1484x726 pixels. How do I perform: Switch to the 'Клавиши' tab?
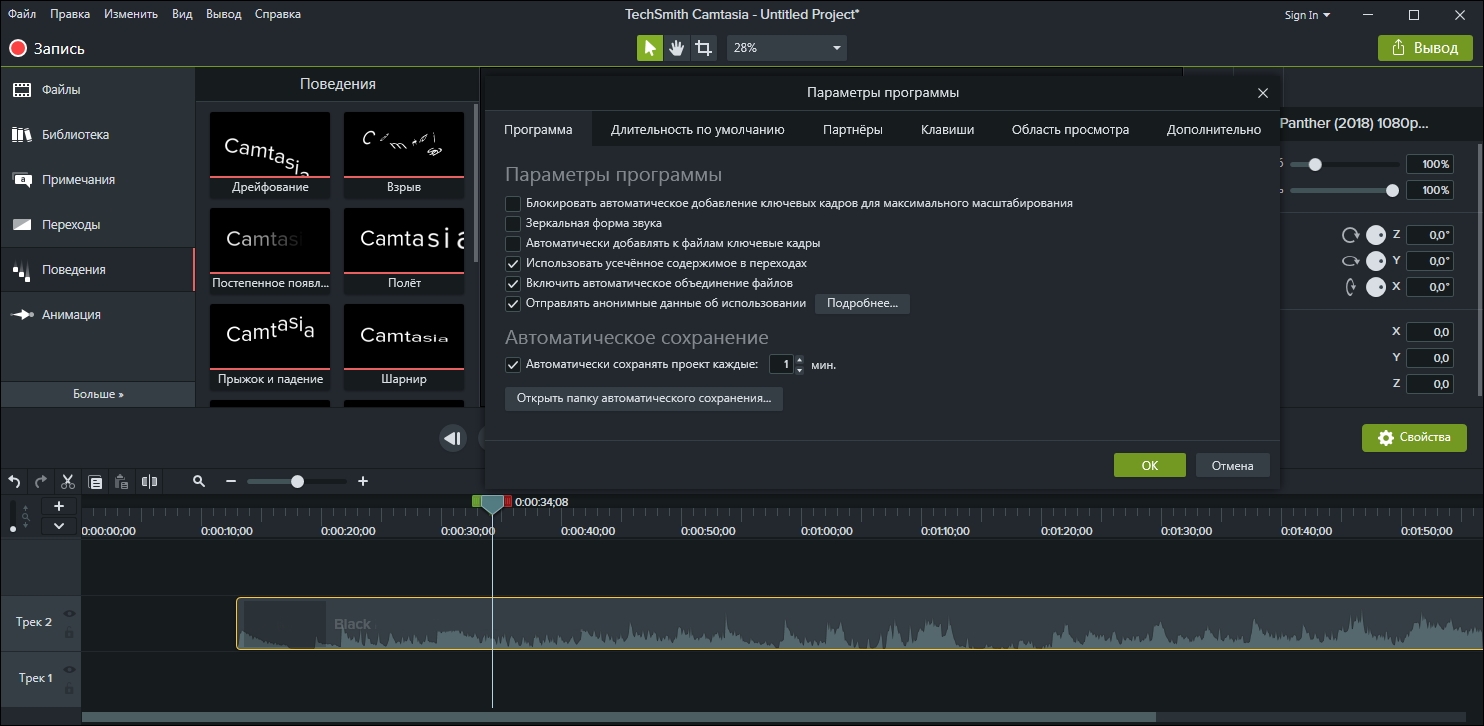[946, 129]
